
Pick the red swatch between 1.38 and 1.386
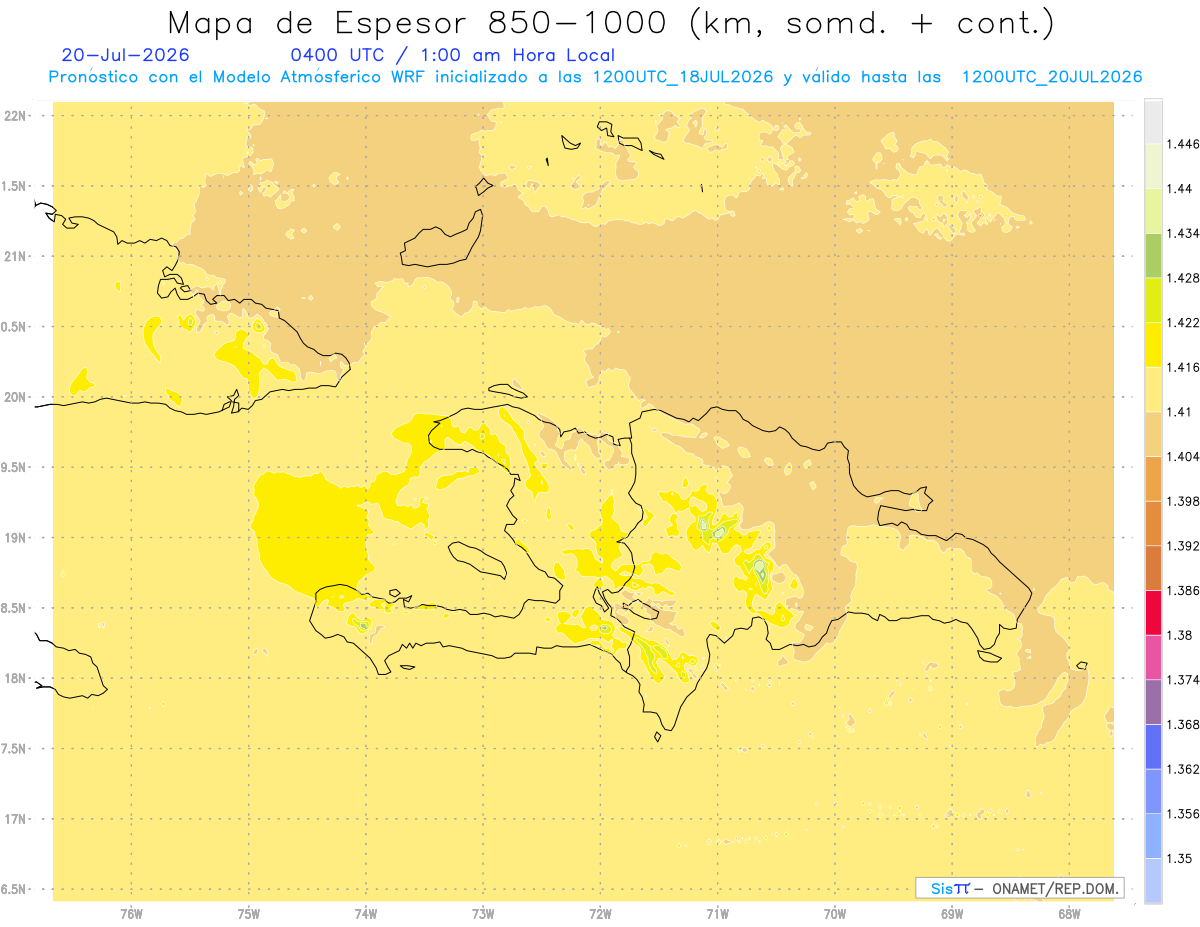click(1153, 612)
